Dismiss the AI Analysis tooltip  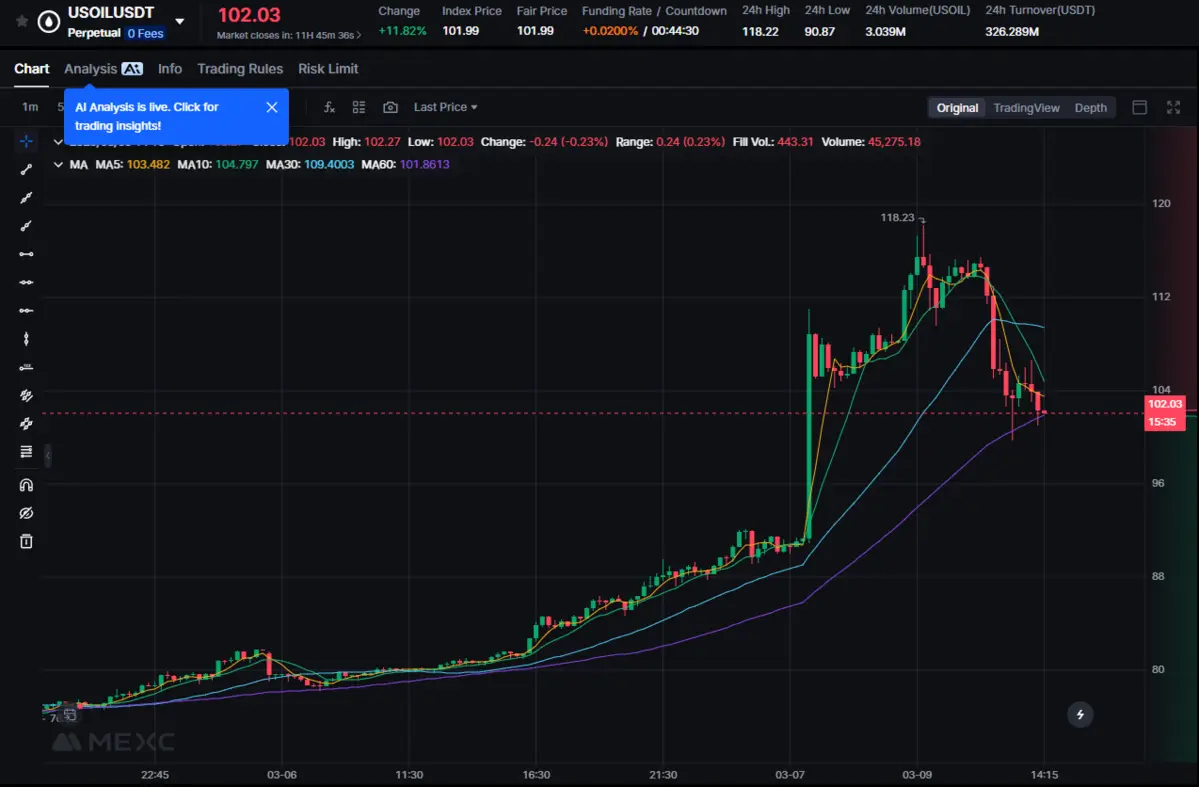tap(271, 107)
